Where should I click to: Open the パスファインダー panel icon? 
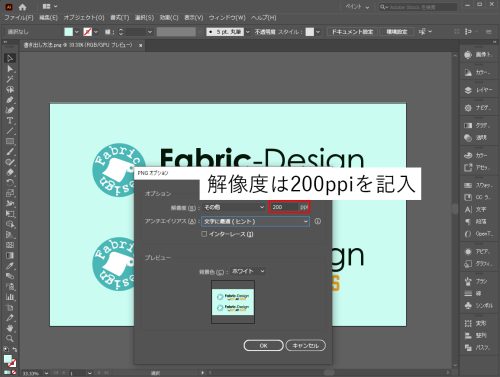pos(478,348)
